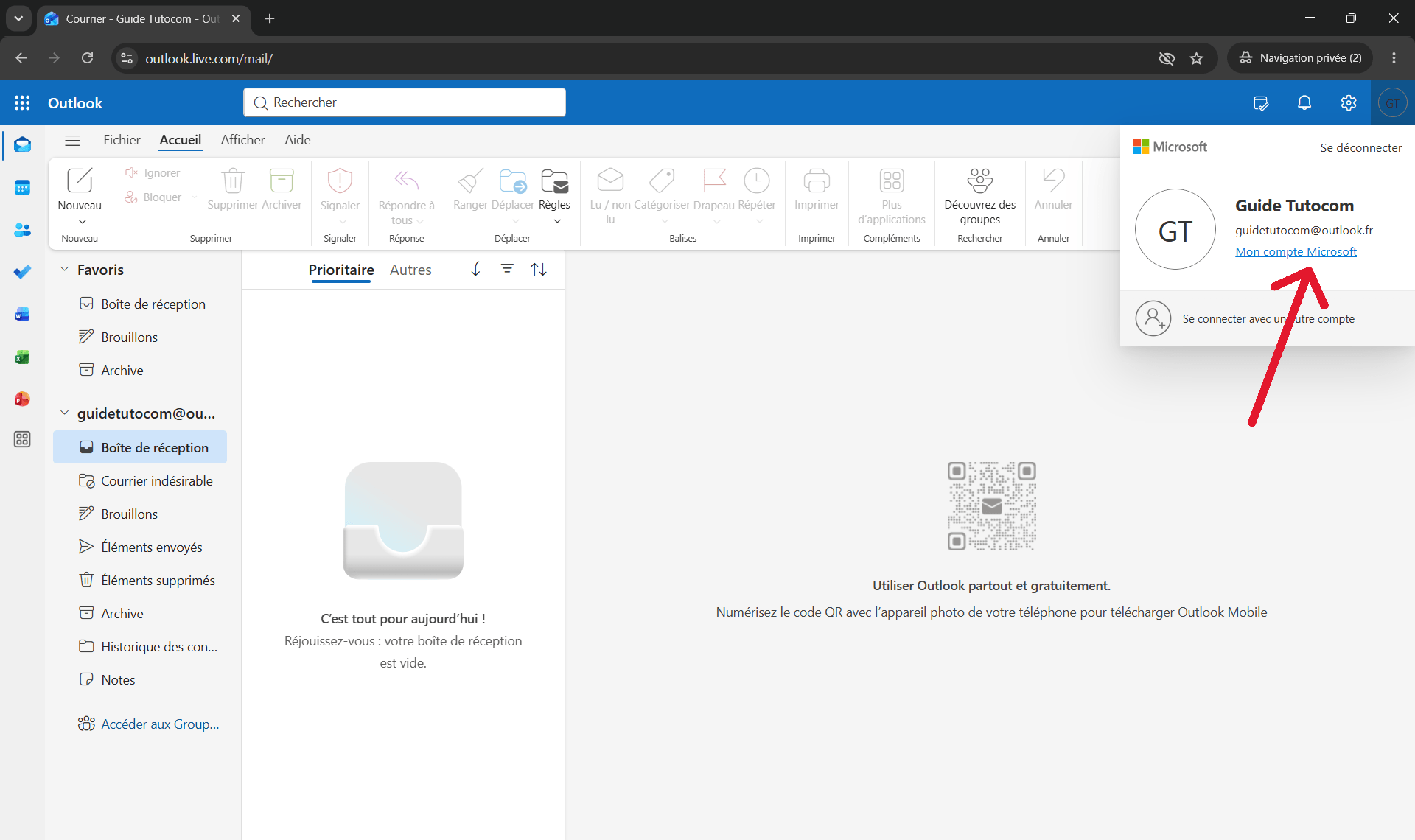Expand the Nouveau dropdown chevron
Screen dimensions: 1415x840
click(x=83, y=222)
